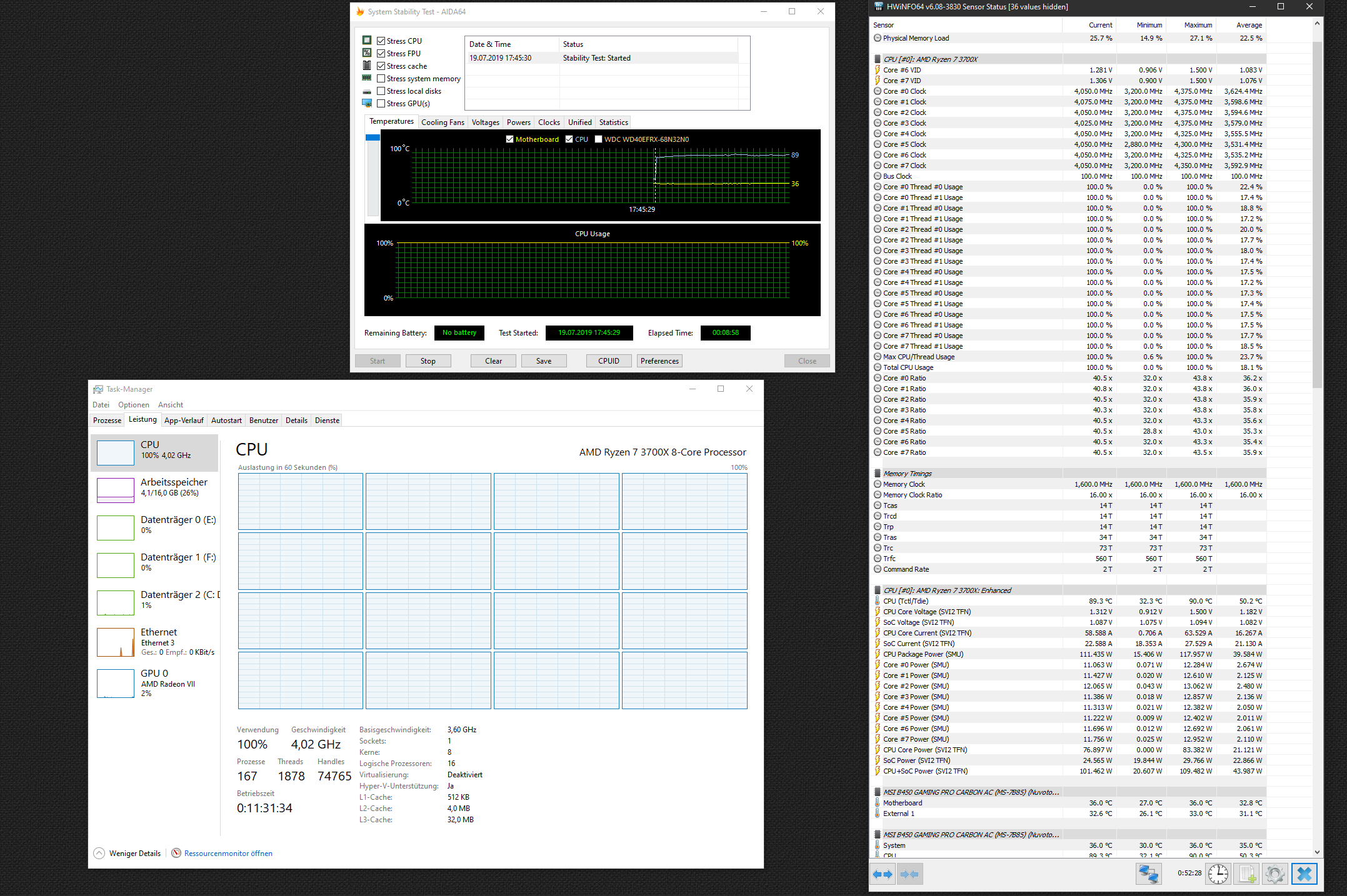1347x896 pixels.
Task: Select Arbeitsspeicher memory thumbnail in sidebar
Action: (x=116, y=490)
